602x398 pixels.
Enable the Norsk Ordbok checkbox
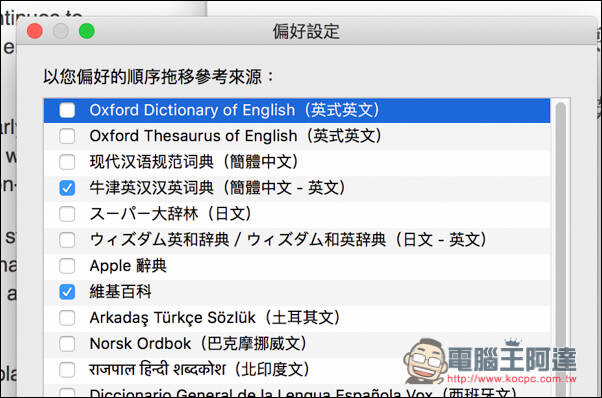(x=67, y=344)
